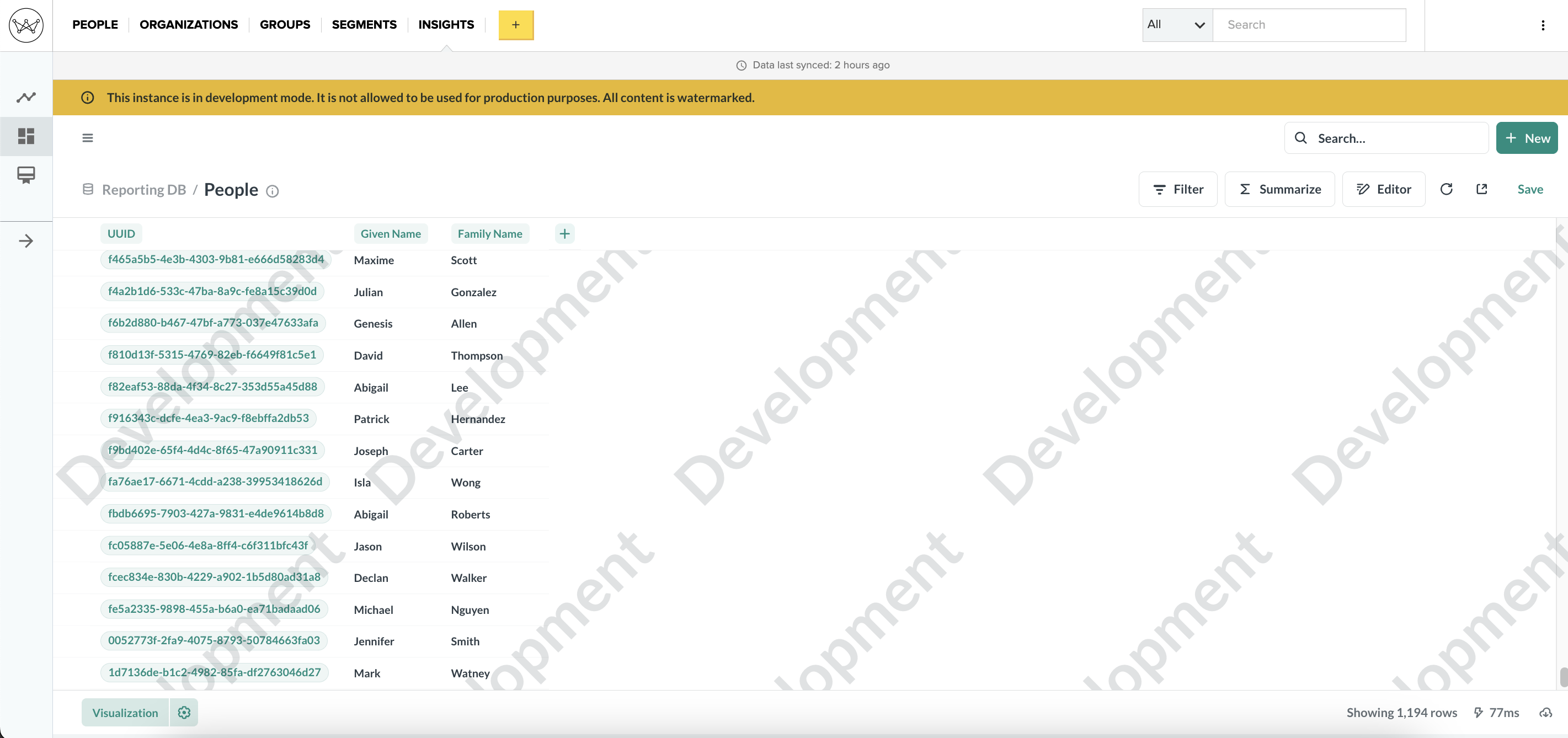1568x738 pixels.
Task: Click the Thompson family name cell
Action: tap(477, 355)
